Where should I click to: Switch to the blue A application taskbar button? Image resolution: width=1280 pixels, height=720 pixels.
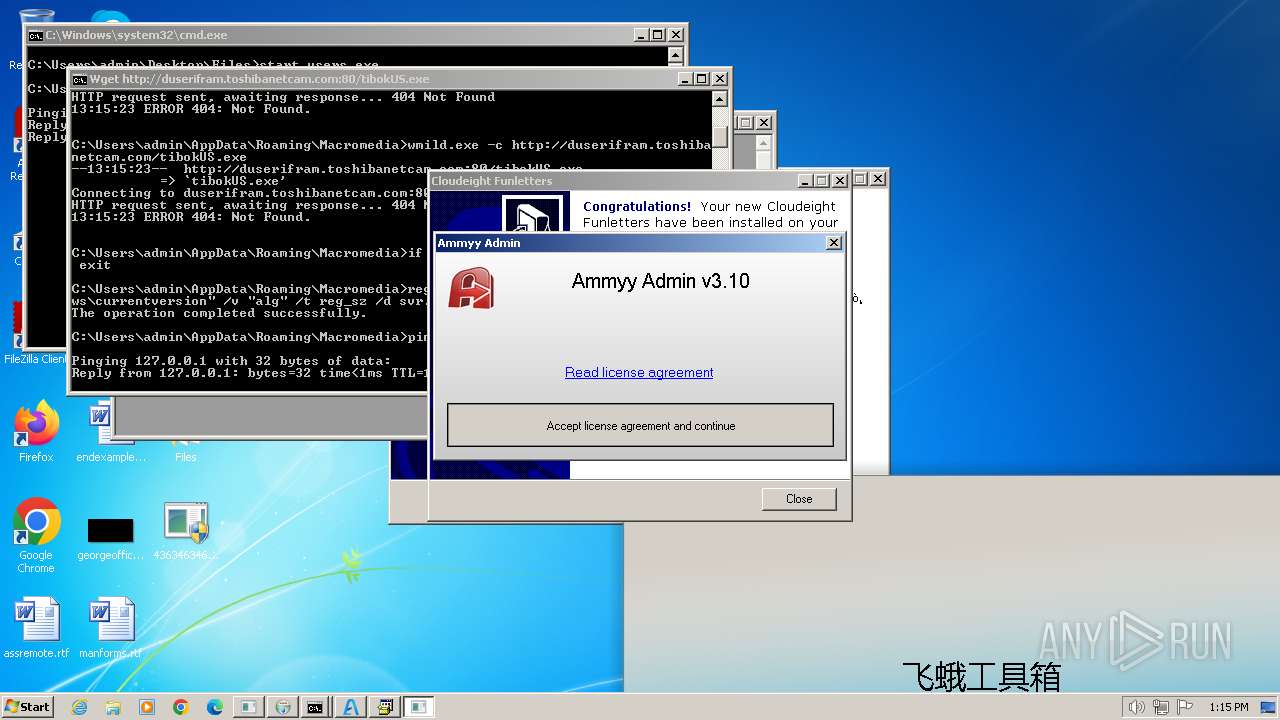pos(350,707)
